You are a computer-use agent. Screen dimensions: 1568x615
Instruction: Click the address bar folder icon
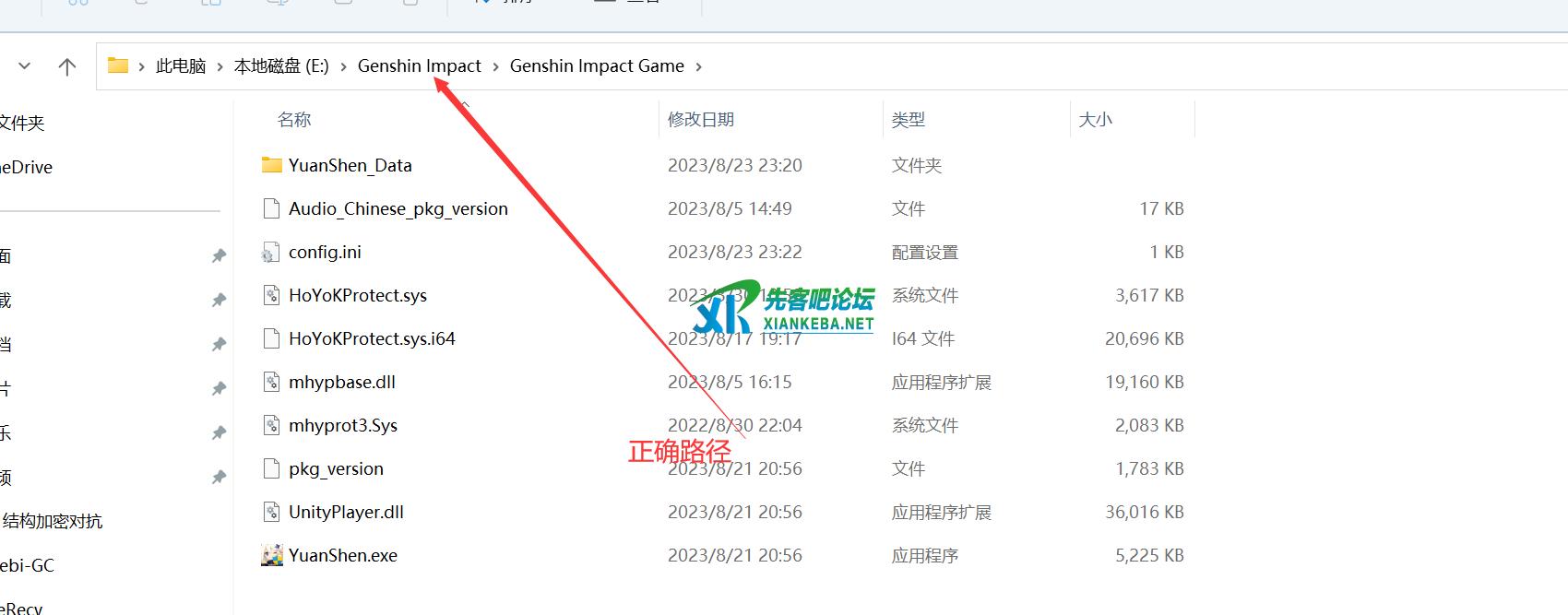(117, 65)
